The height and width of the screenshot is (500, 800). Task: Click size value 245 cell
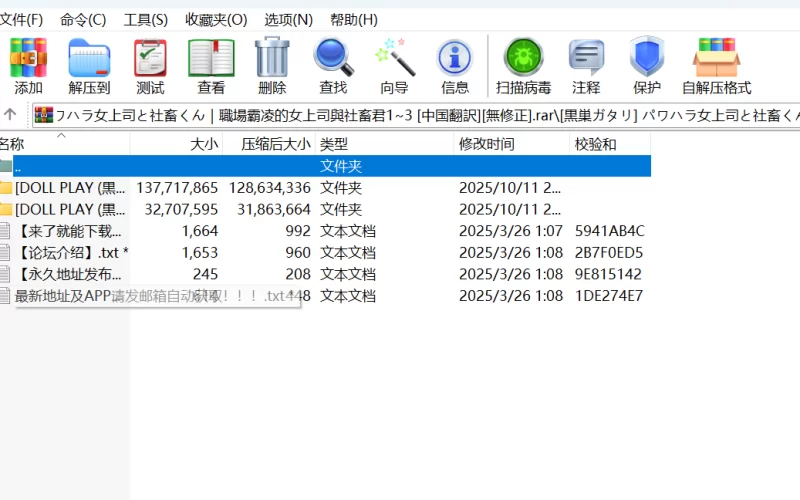pos(205,274)
